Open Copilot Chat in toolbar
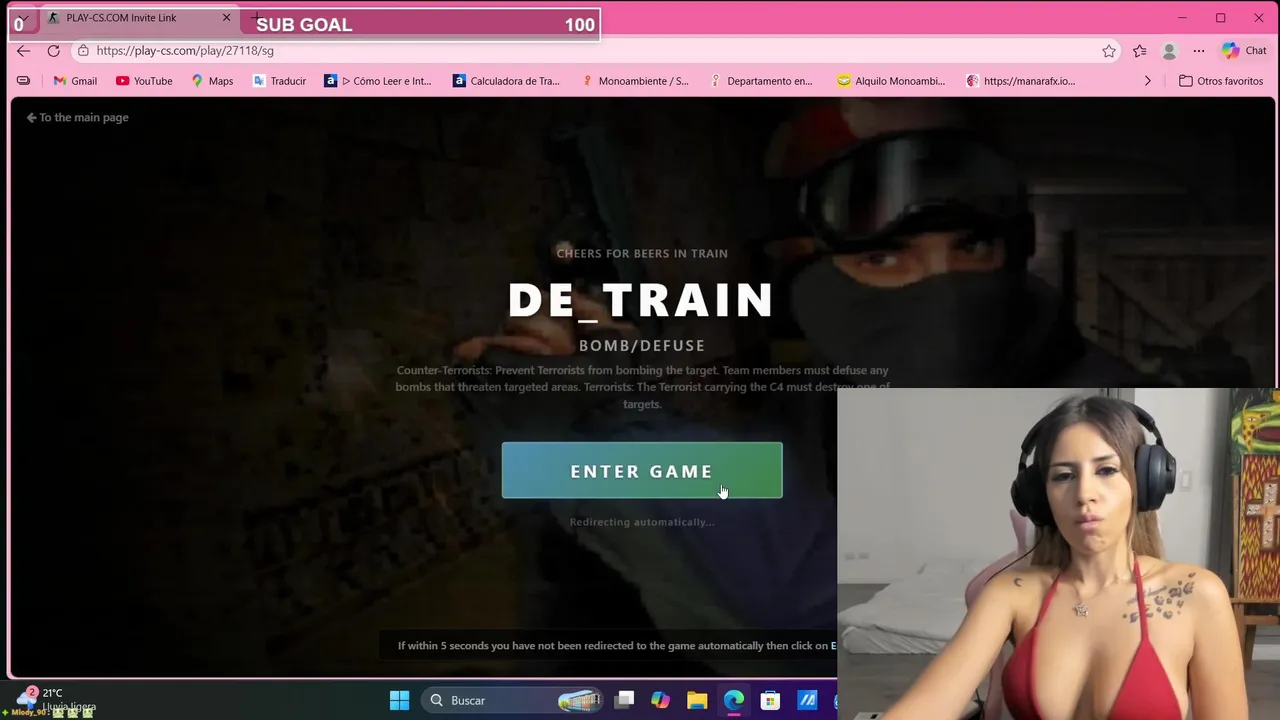The width and height of the screenshot is (1280, 720). pyautogui.click(x=1244, y=51)
